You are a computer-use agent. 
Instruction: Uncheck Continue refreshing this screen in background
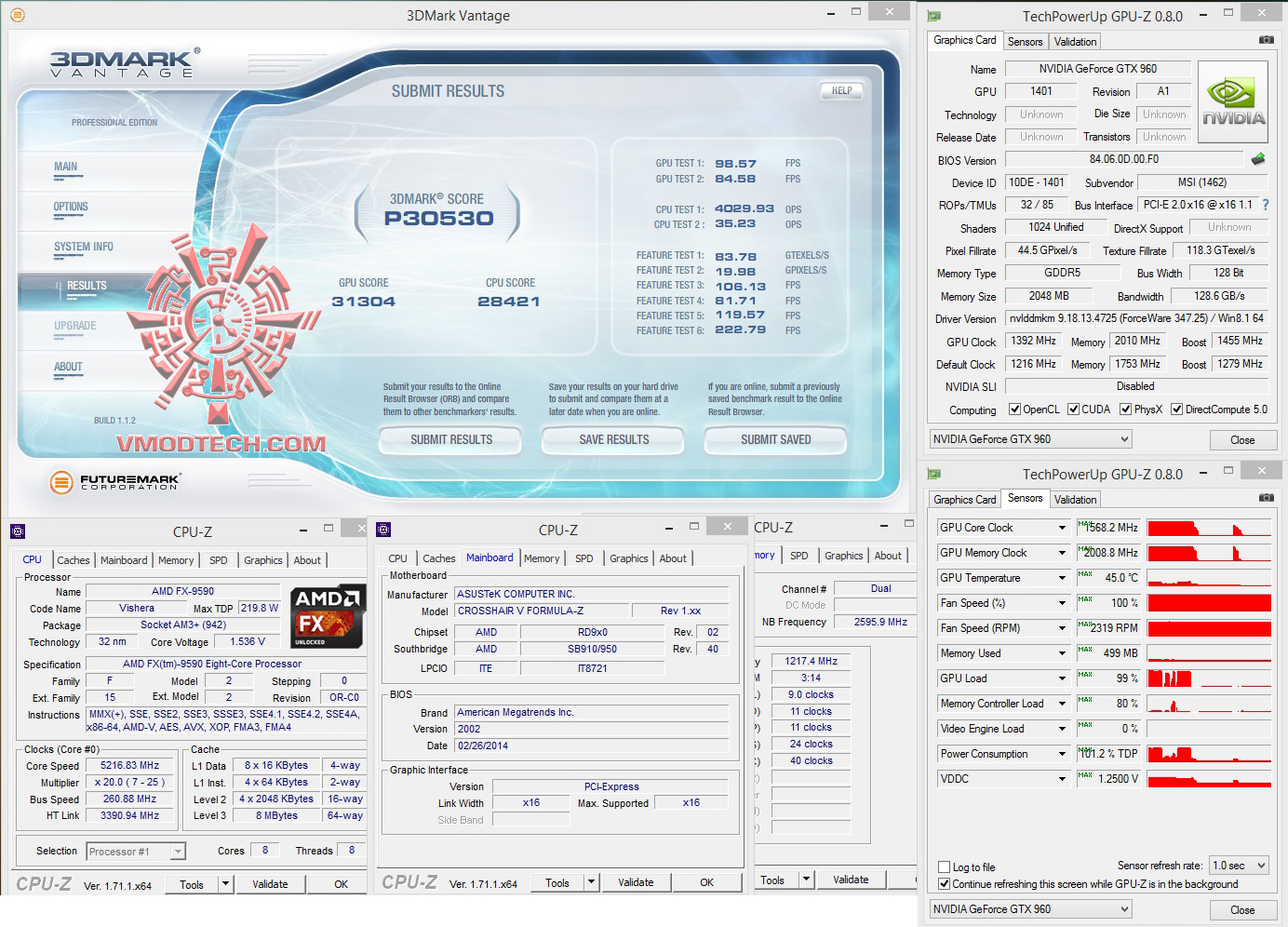coord(945,884)
